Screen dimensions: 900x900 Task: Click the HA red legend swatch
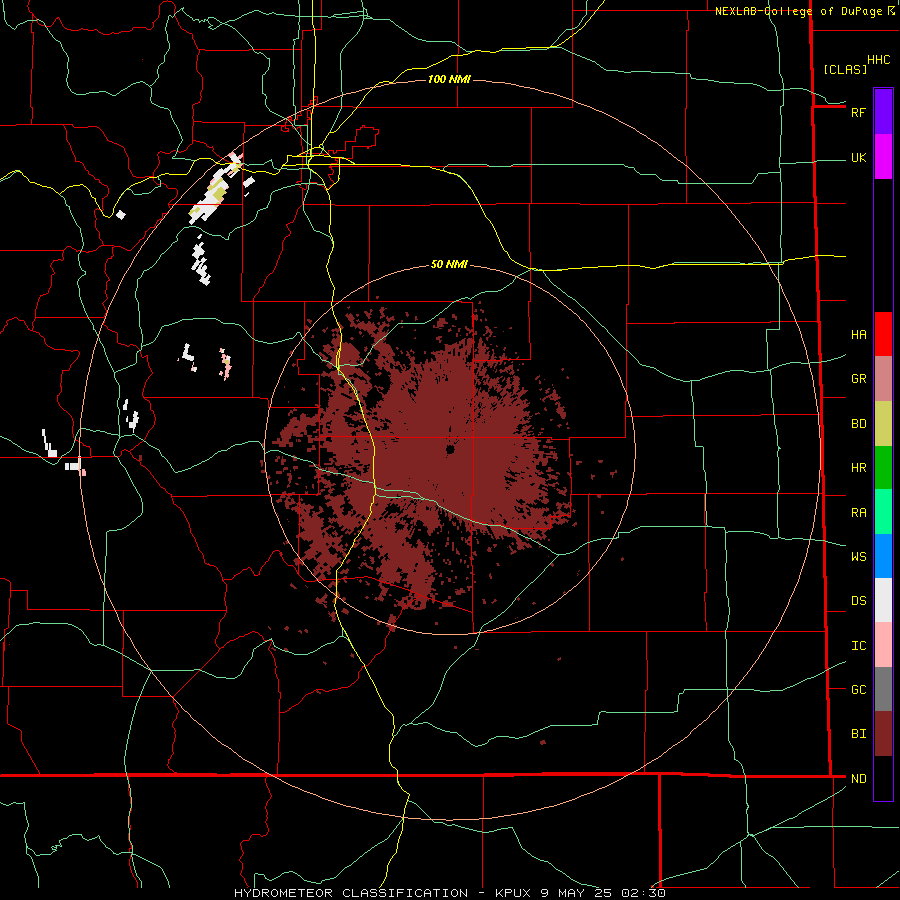(883, 334)
